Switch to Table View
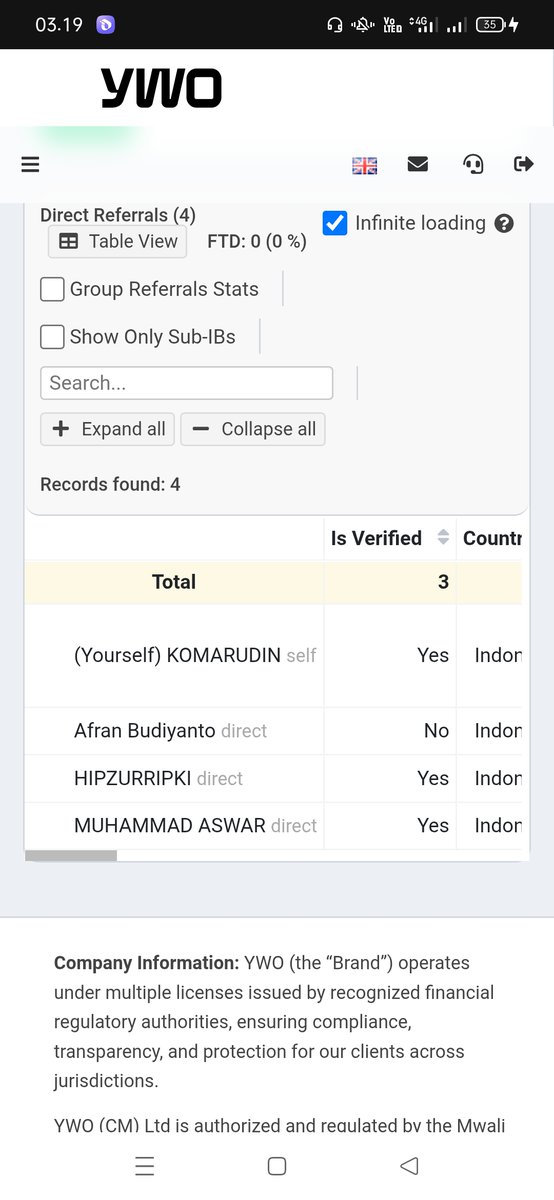 (x=118, y=241)
